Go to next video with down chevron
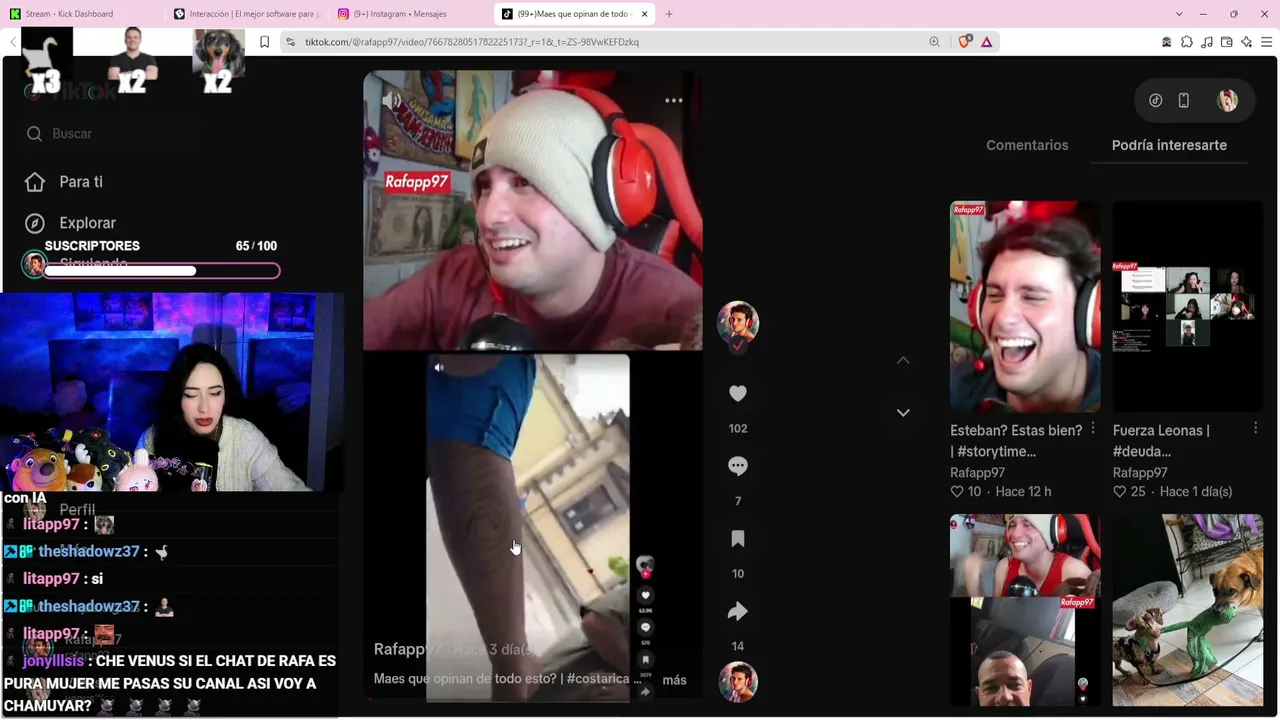The width and height of the screenshot is (1280, 720). [x=903, y=412]
